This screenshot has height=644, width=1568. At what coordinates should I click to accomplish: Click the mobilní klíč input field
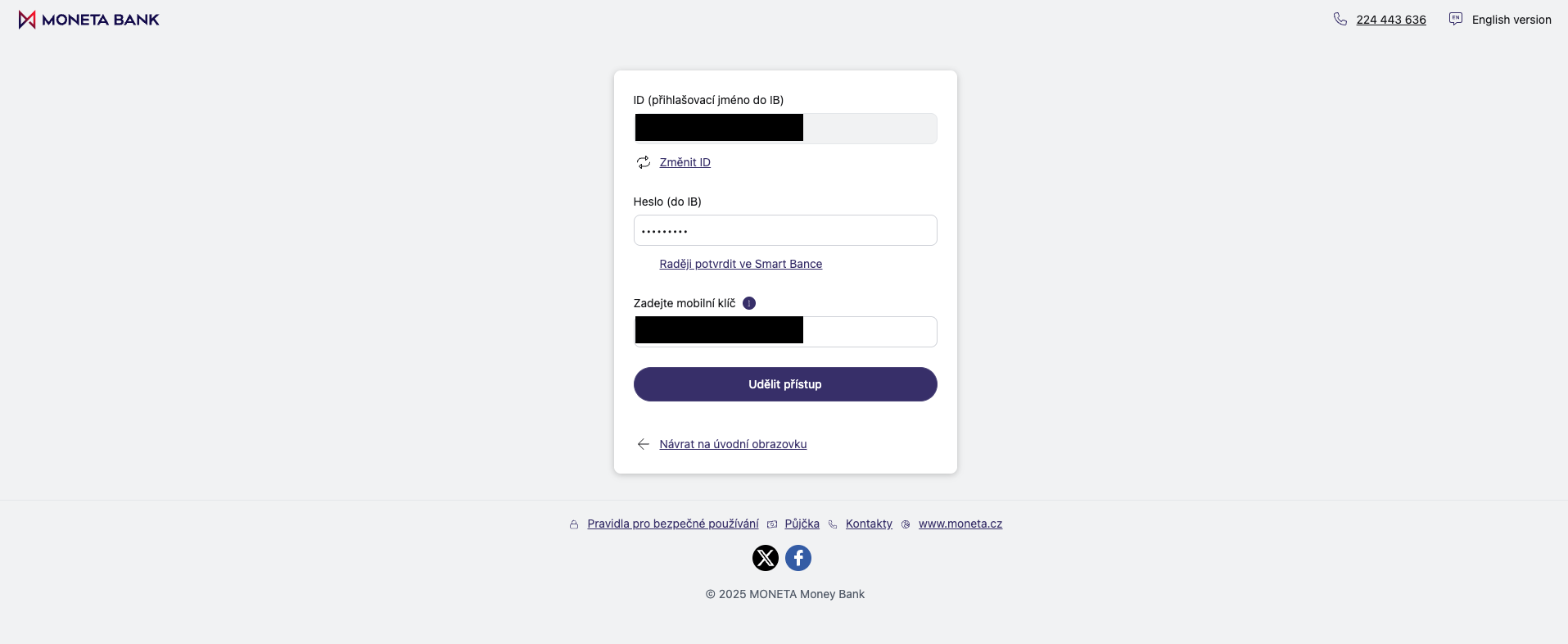(x=868, y=332)
